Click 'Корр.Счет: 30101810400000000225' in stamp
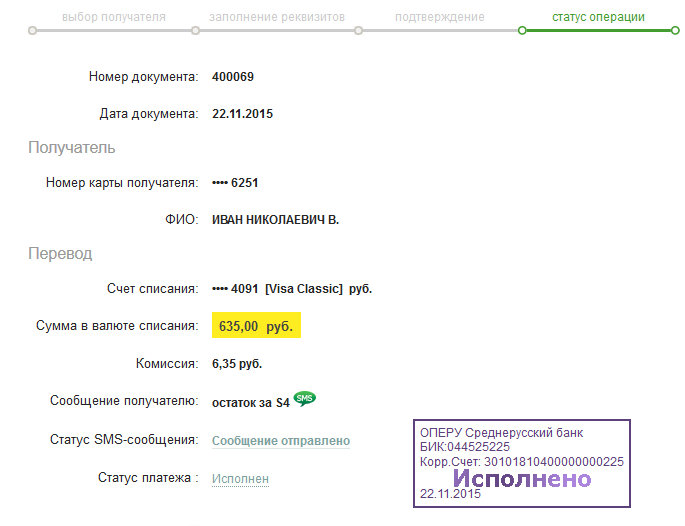This screenshot has height=526, width=685. (522, 462)
